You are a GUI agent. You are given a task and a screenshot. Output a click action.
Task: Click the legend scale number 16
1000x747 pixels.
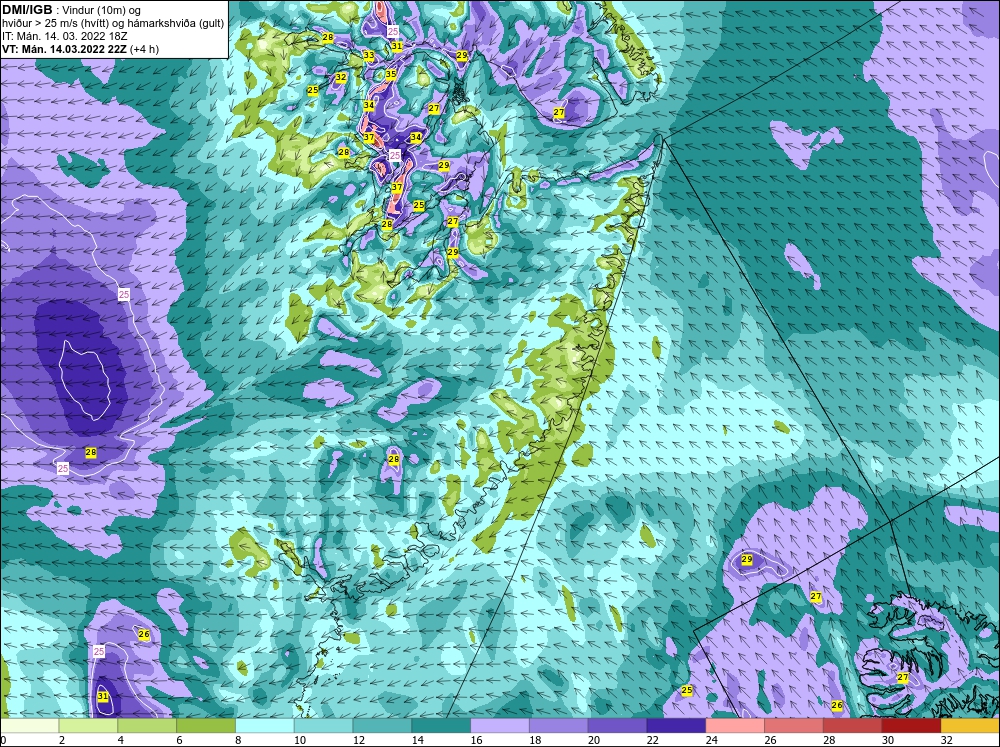pyautogui.click(x=476, y=740)
